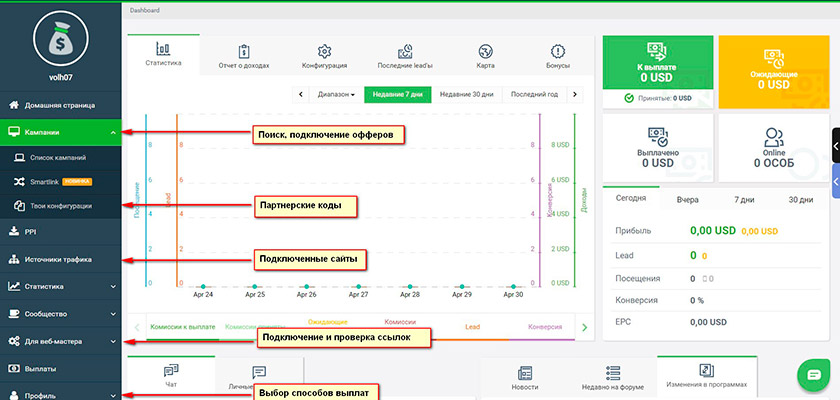This screenshot has height=400, width=840.
Task: Click the shuffle icon beside Smartlink
Action: click(19, 182)
